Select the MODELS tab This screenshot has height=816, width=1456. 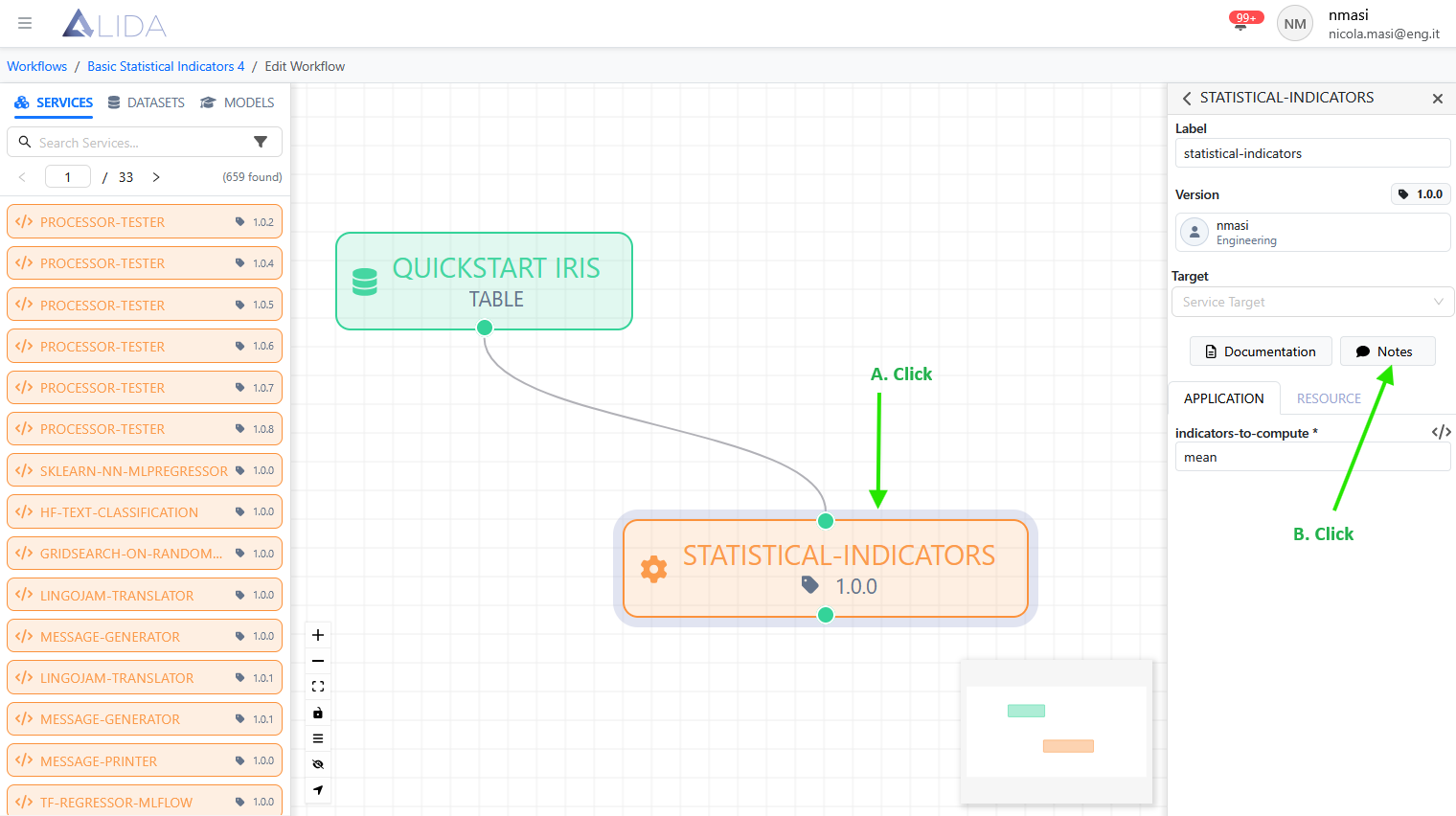click(x=238, y=102)
